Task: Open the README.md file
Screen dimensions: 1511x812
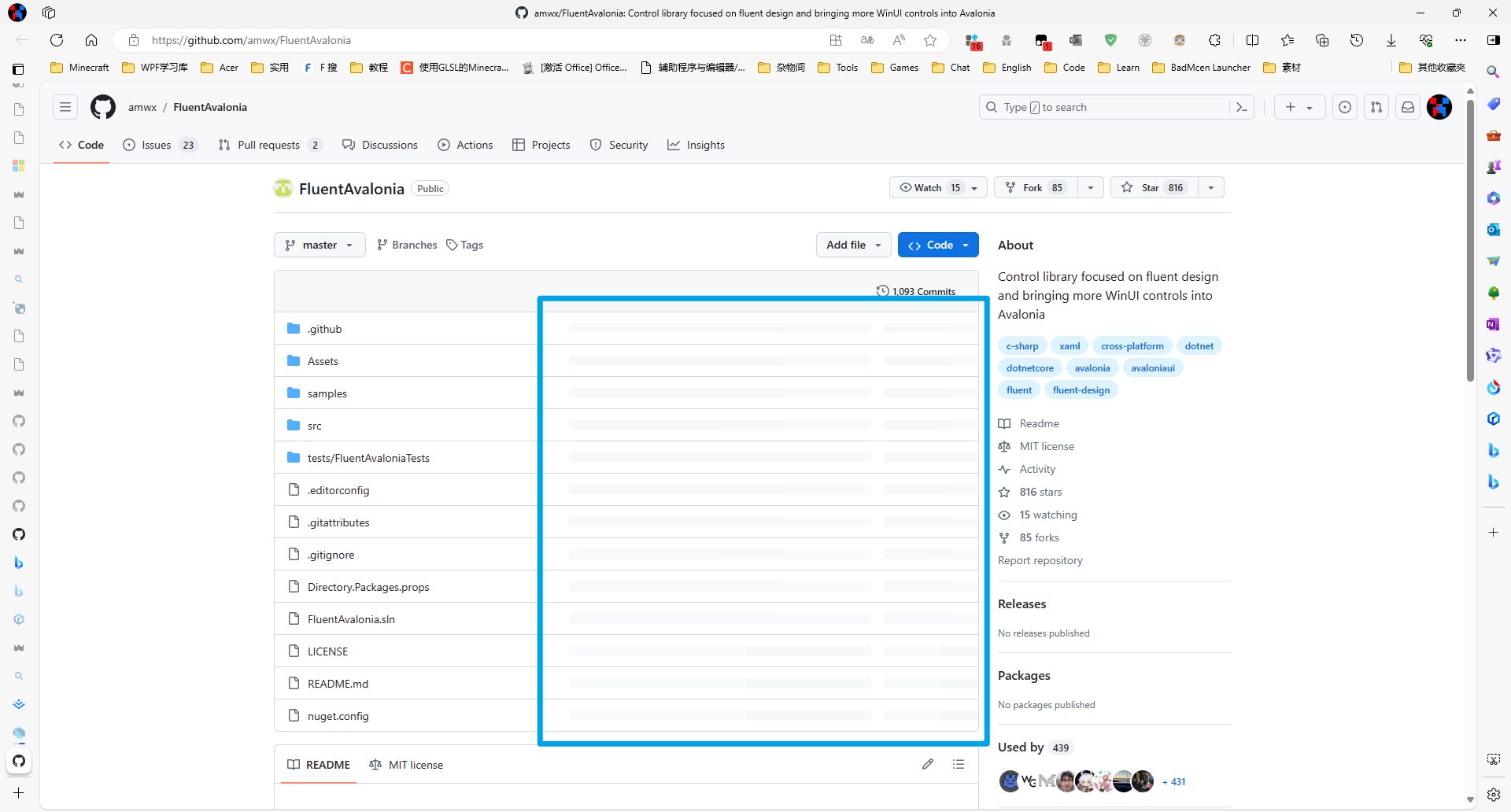Action: (338, 684)
